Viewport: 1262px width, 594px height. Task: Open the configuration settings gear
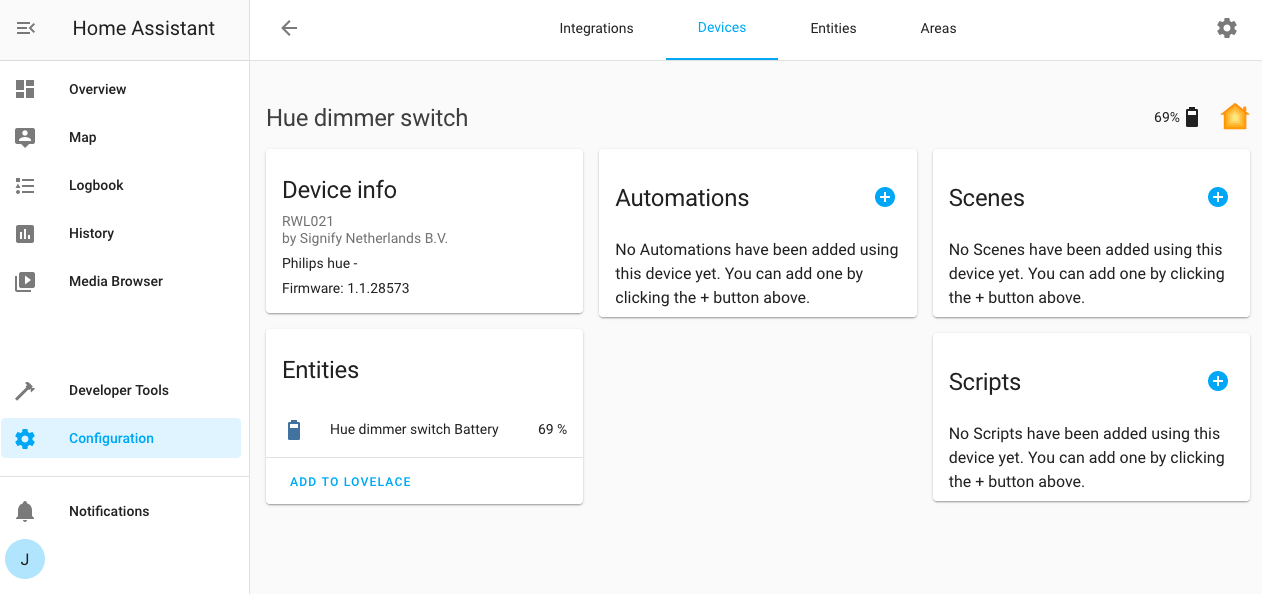click(1227, 28)
